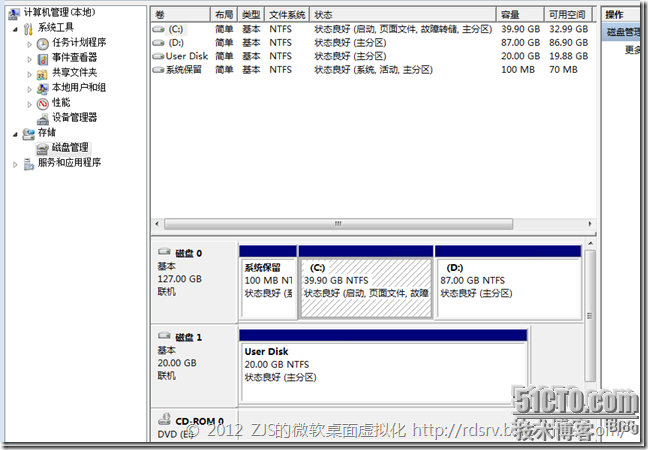The height and width of the screenshot is (450, 648).
Task: Sort by the 布局 column header
Action: [224, 15]
